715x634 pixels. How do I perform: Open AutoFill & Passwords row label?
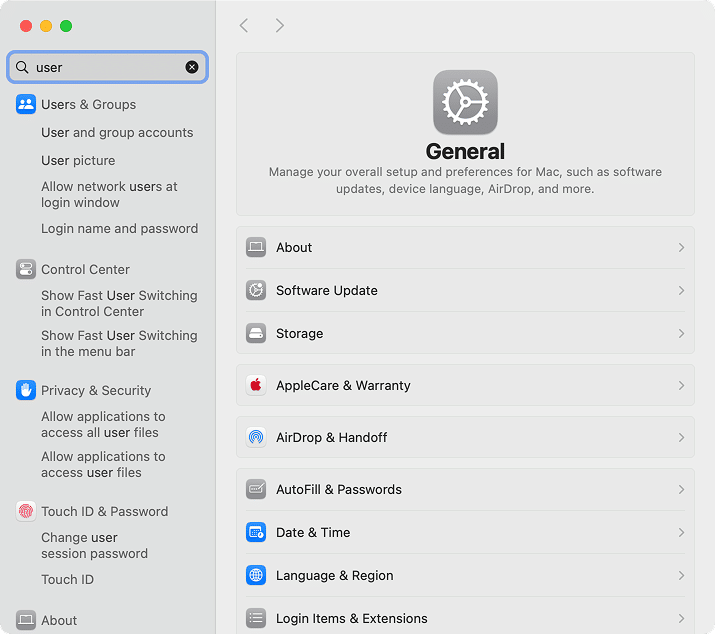pos(339,489)
